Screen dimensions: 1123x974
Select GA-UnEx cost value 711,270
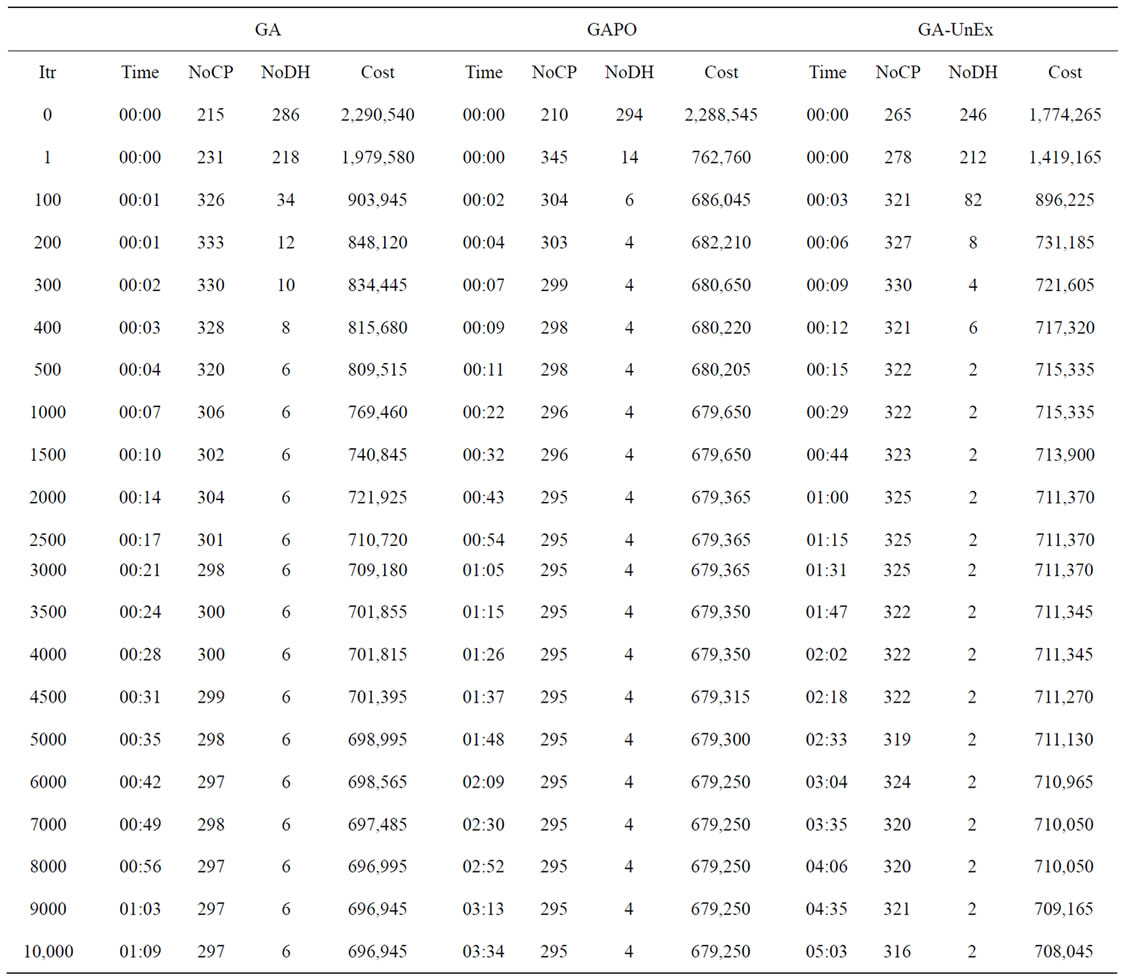coord(1065,696)
